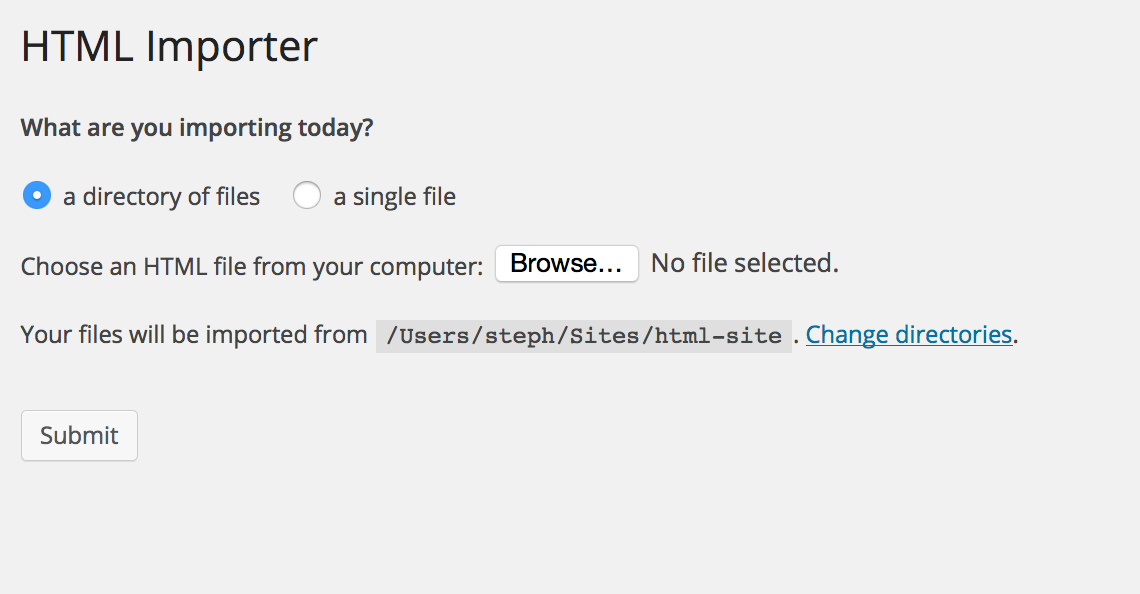Click the "Your files will be imported from" text
The image size is (1140, 594).
(x=194, y=334)
